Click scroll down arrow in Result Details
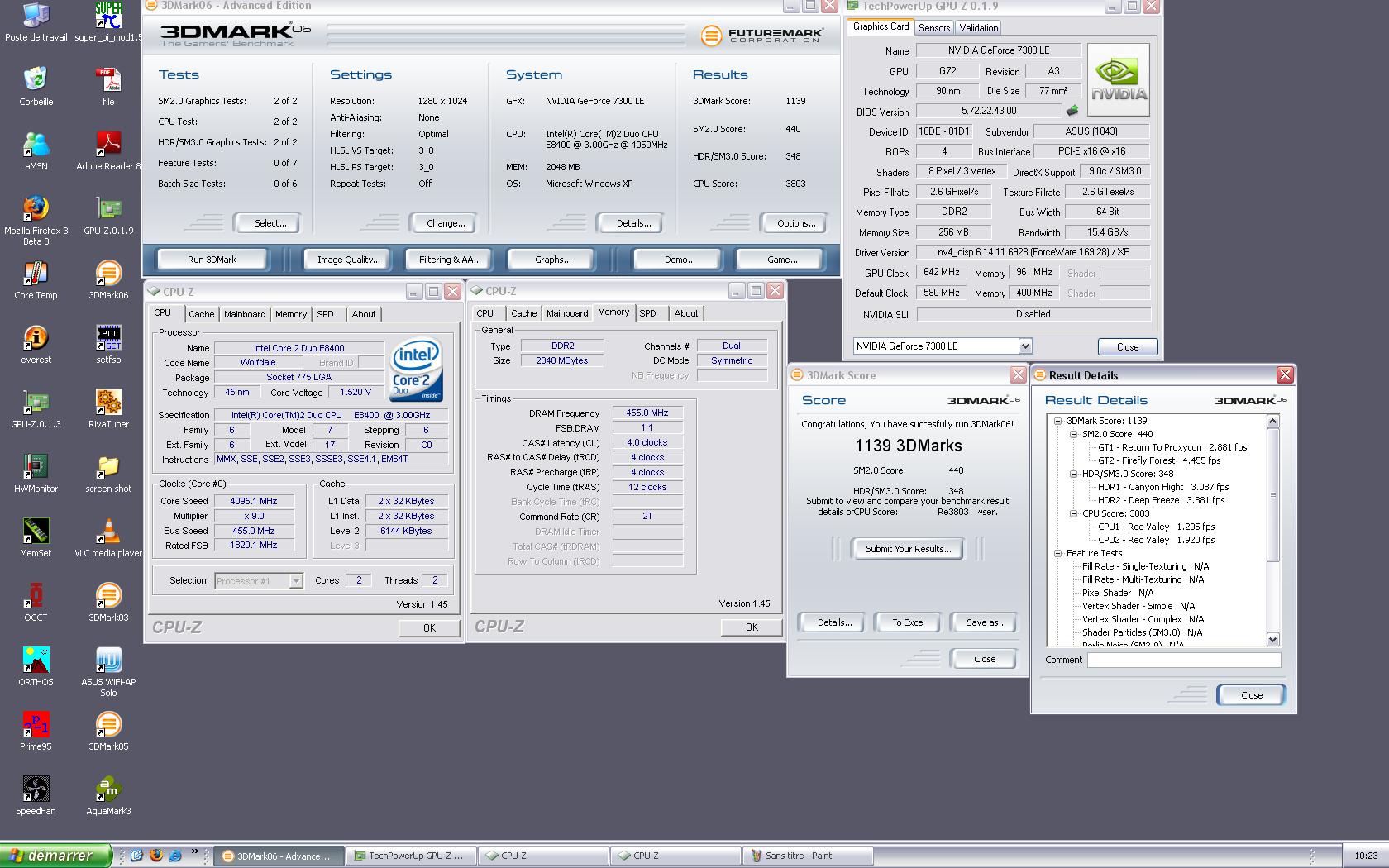 point(1272,639)
